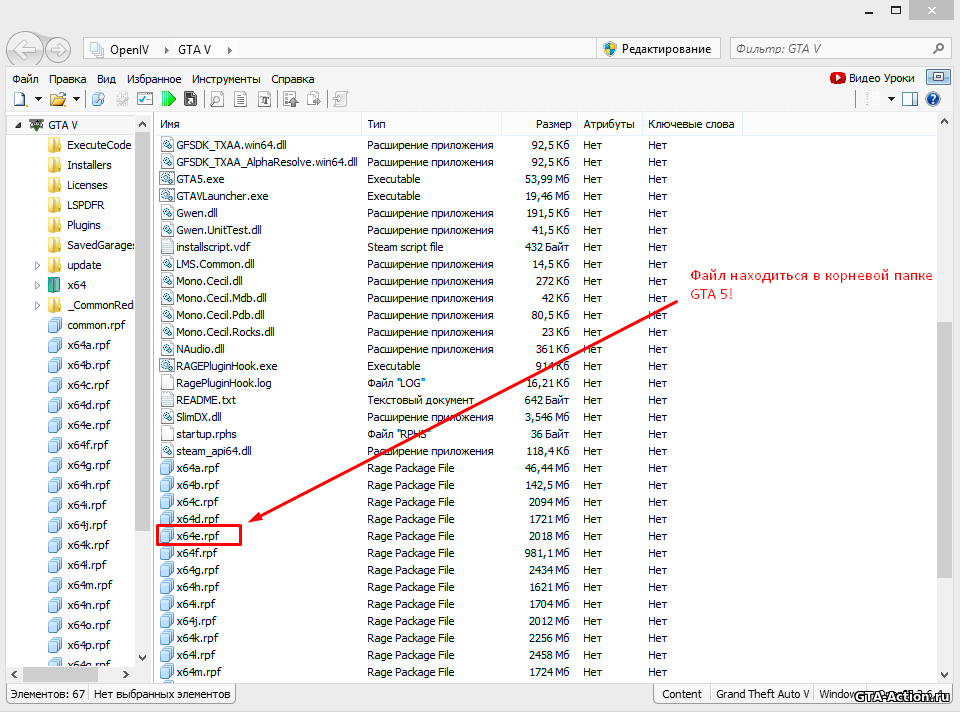960x712 pixels.
Task: Select GTA5.exe in the file list
Action: pos(200,179)
